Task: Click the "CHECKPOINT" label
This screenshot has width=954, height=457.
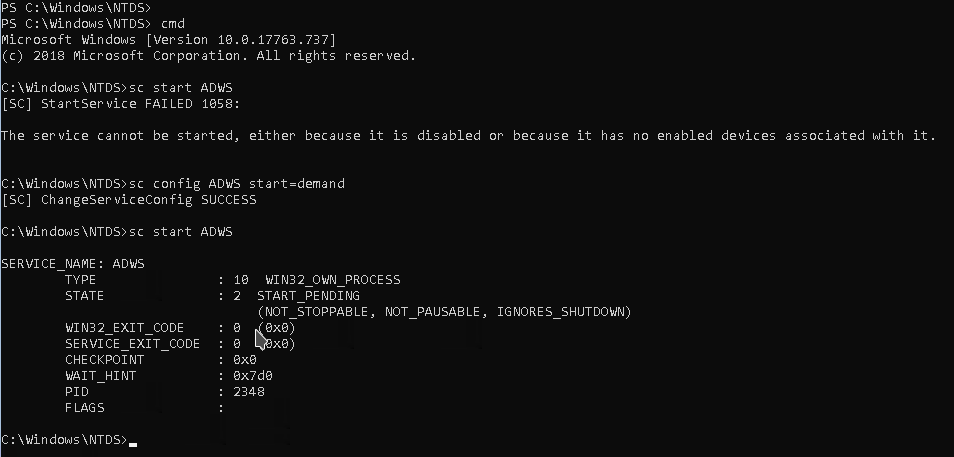Action: tap(104, 359)
